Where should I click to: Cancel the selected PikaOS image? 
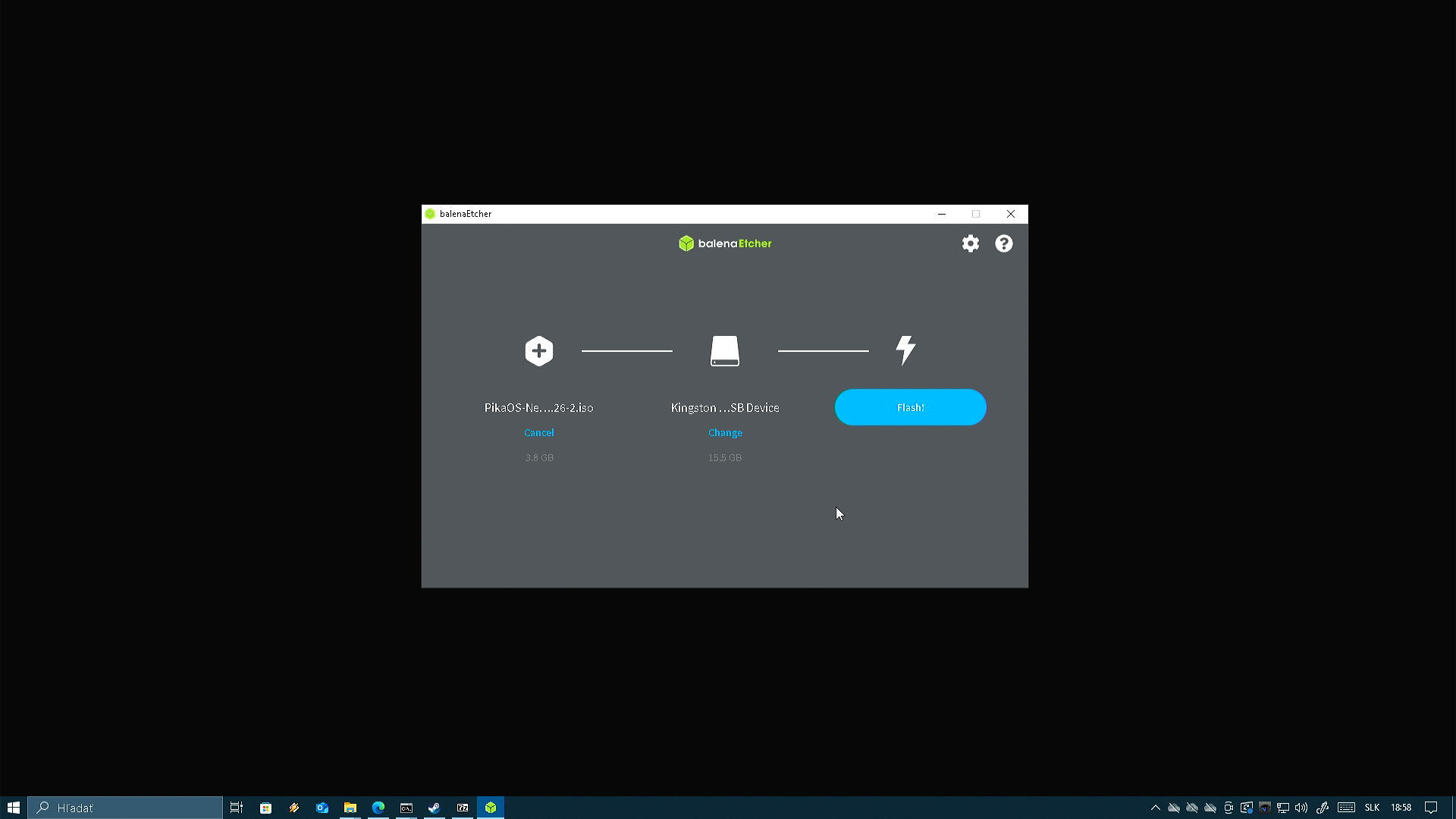coord(538,432)
